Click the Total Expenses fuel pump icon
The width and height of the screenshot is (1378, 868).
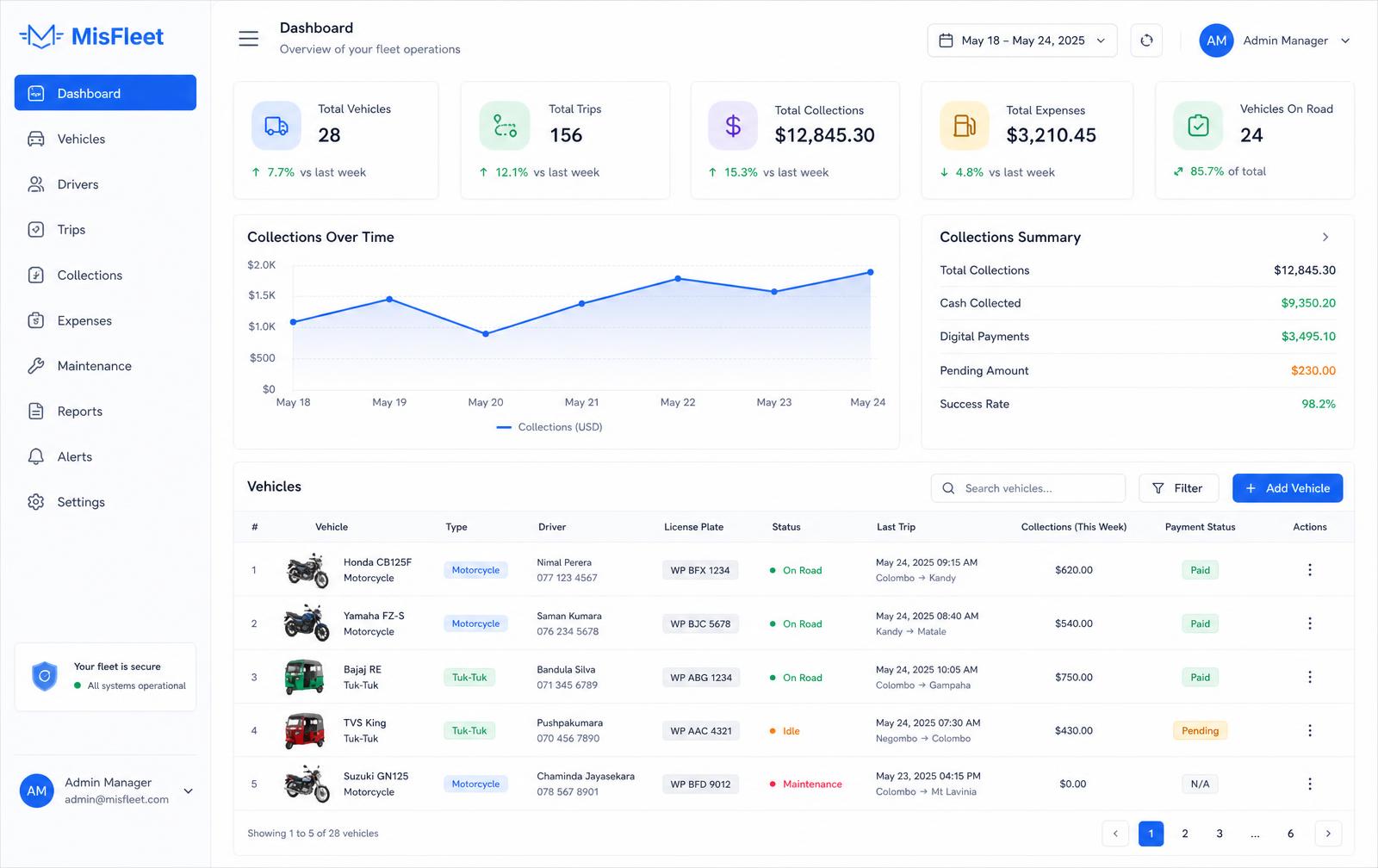965,126
